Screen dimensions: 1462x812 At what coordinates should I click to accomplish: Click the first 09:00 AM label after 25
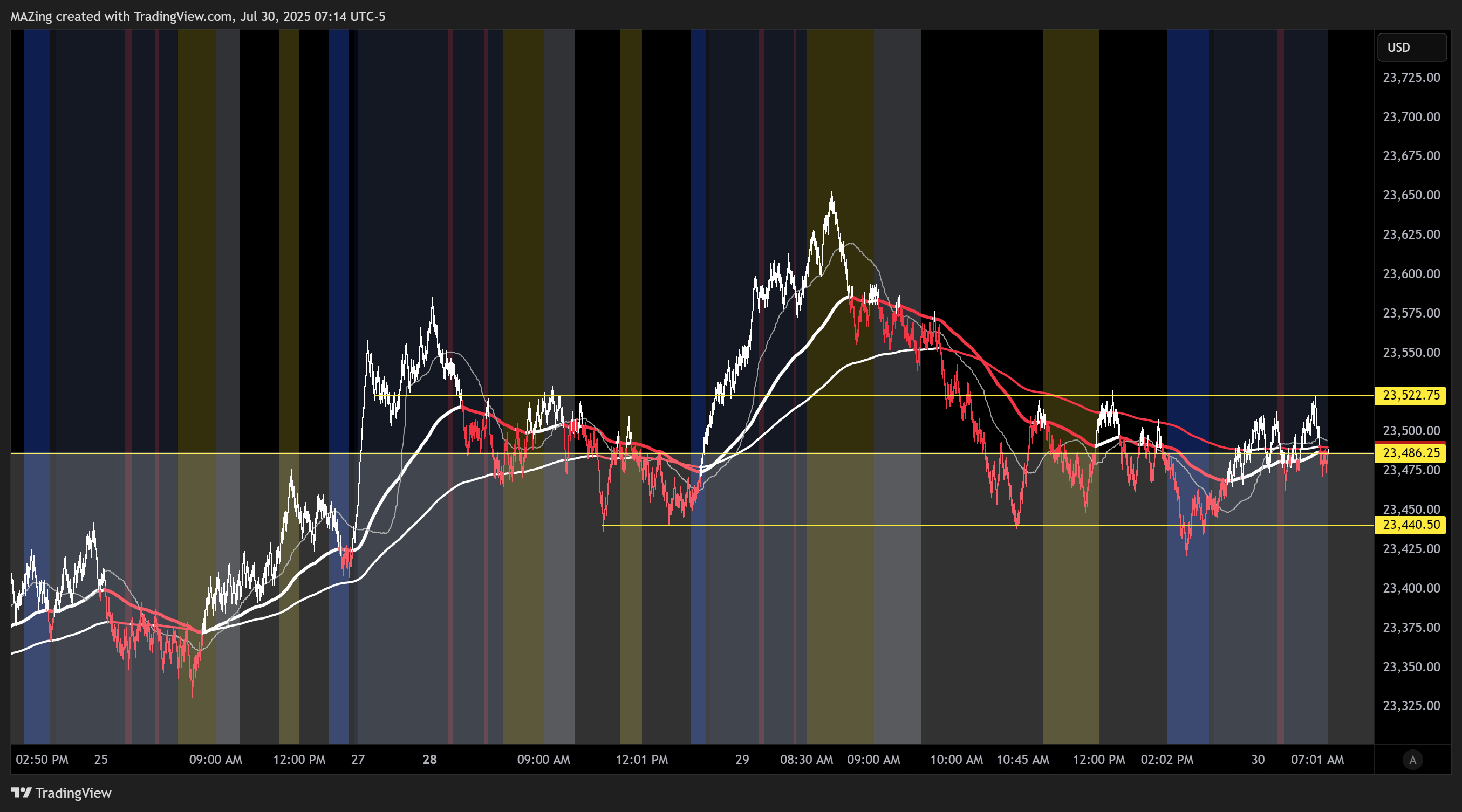point(215,760)
